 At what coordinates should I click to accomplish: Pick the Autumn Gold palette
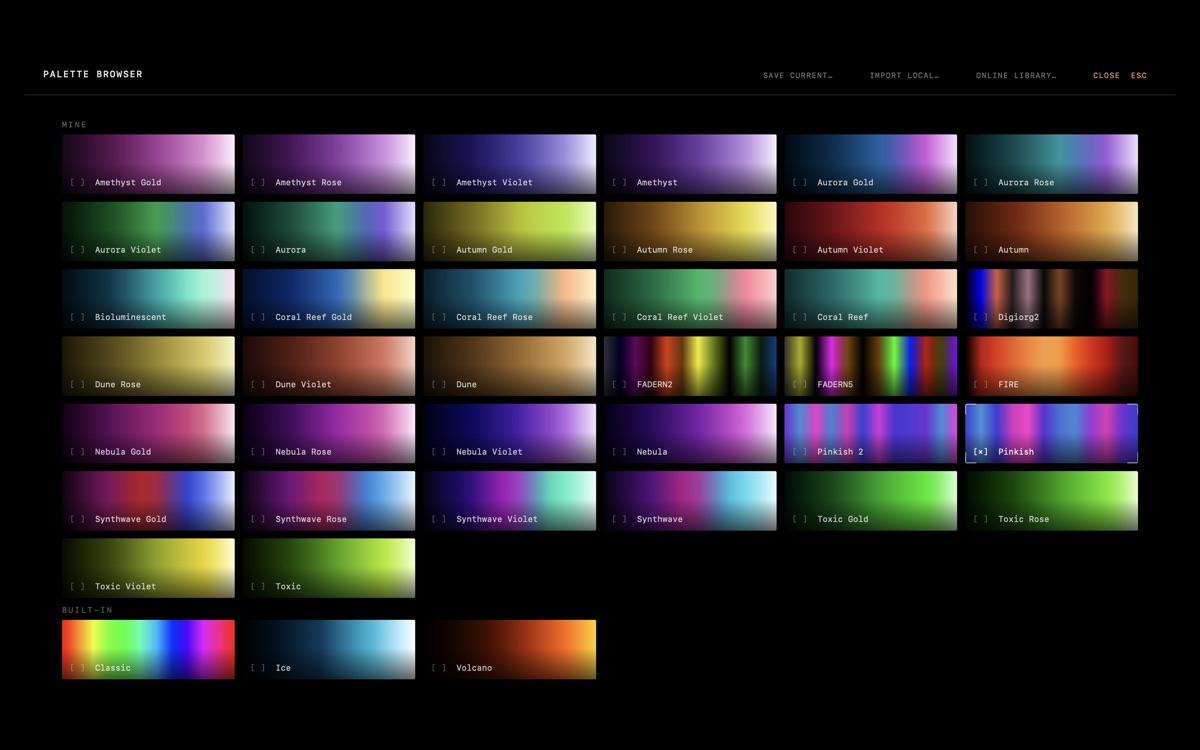tap(510, 231)
